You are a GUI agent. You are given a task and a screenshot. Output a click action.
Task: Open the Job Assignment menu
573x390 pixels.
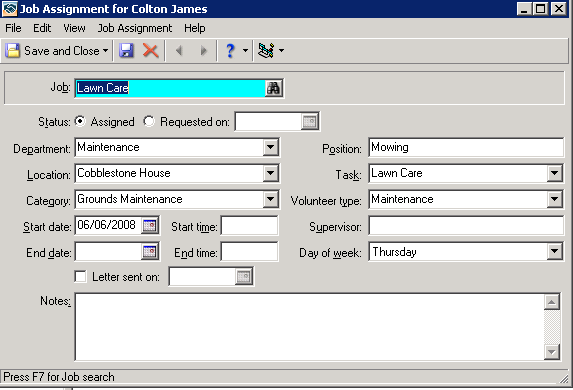134,28
